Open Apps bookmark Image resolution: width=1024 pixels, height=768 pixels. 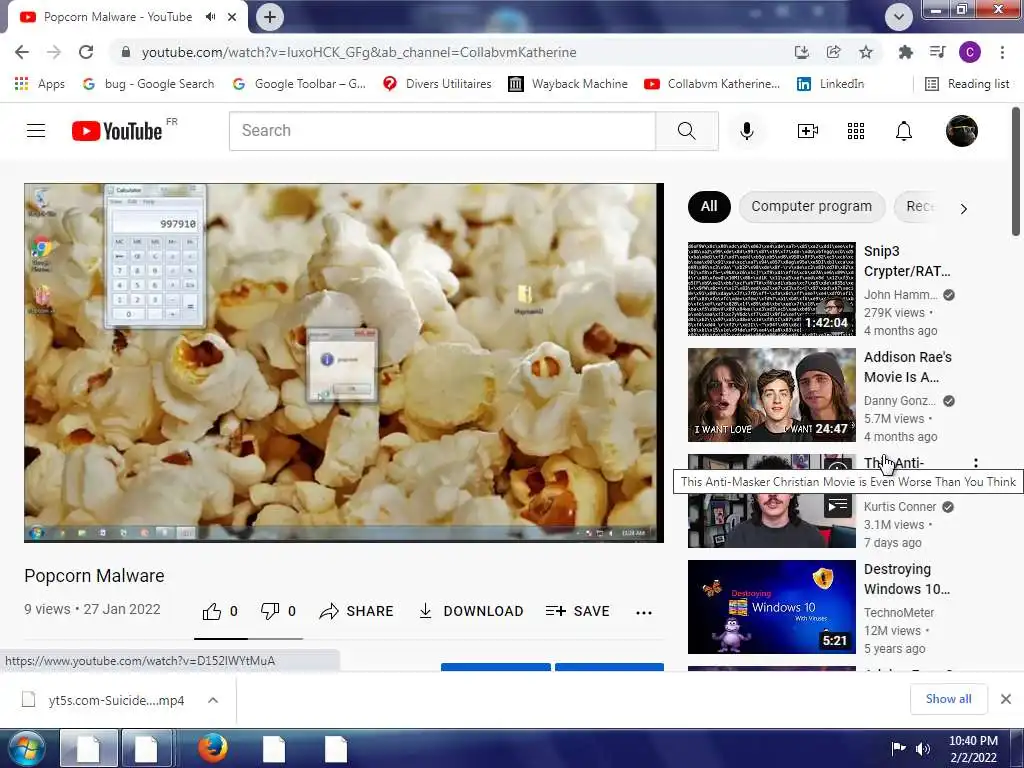(39, 84)
